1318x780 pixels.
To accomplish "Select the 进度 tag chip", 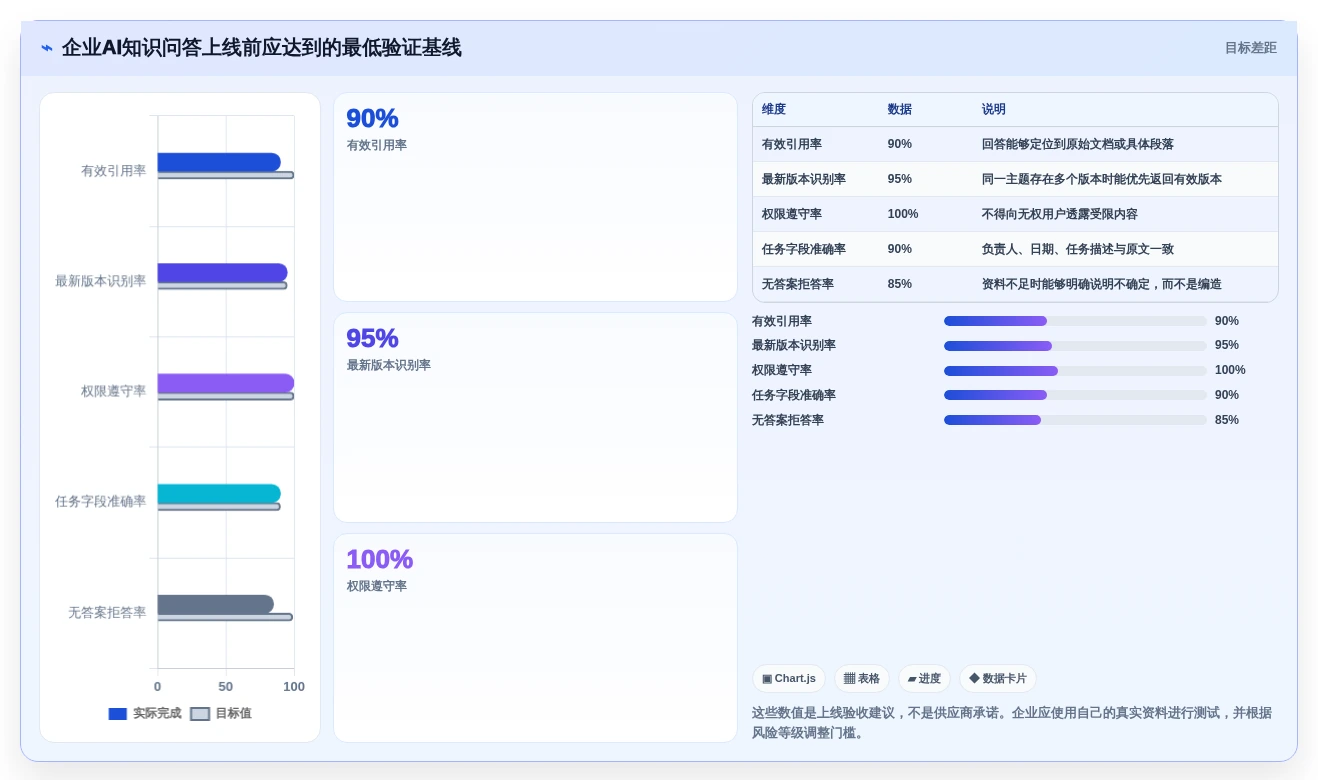I will (x=924, y=678).
